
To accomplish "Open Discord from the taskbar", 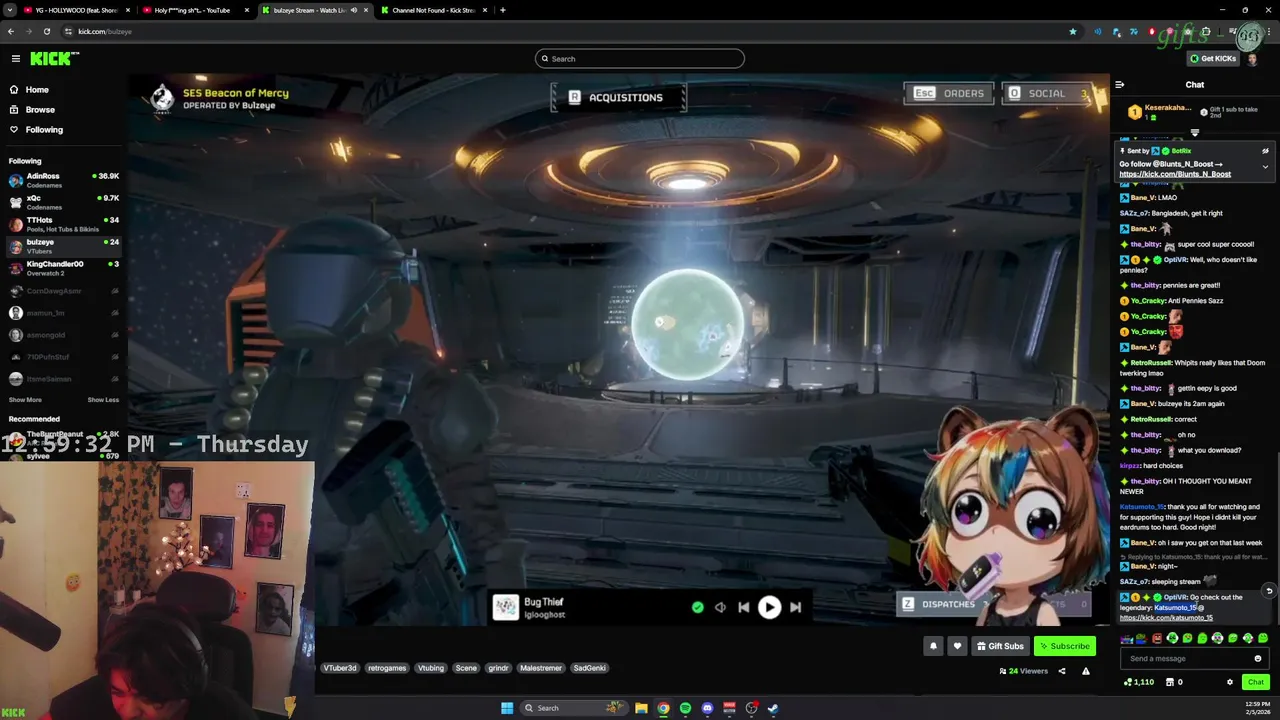I will (707, 708).
